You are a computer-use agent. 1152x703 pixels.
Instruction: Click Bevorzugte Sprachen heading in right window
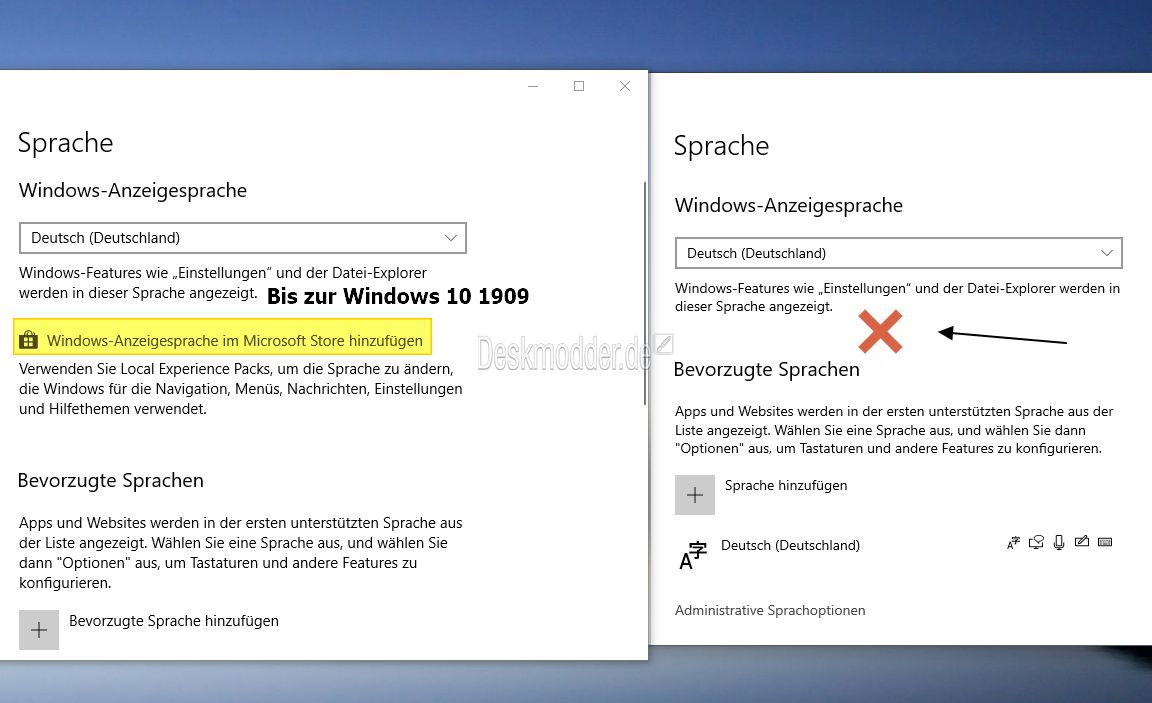[x=767, y=369]
